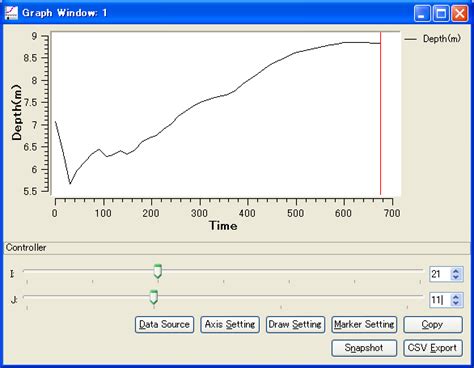The image size is (474, 368).
Task: Decrease the J value with down arrow
Action: (x=456, y=303)
